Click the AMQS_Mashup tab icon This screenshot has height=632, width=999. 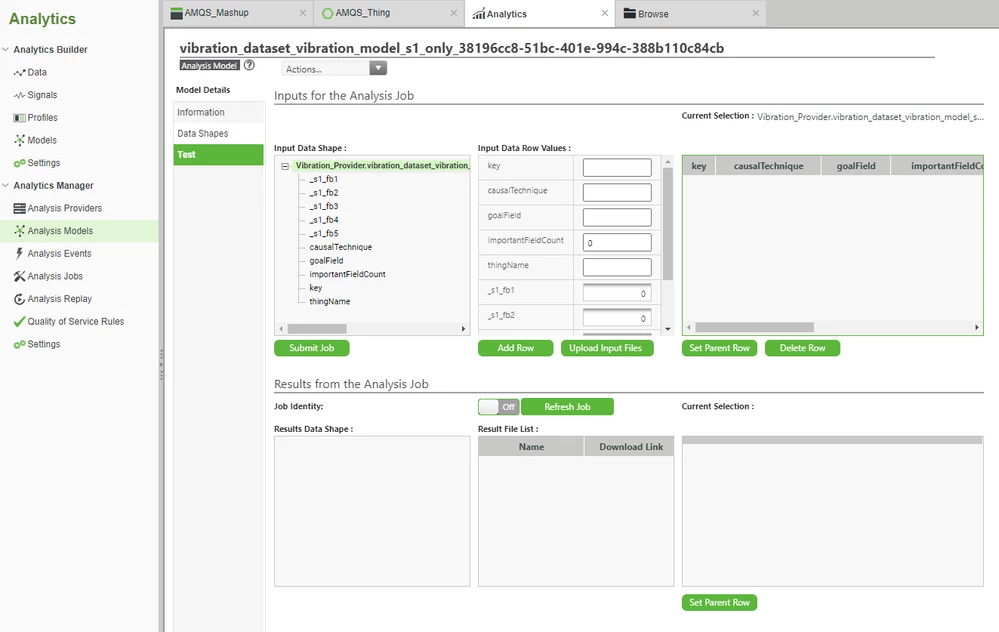click(176, 13)
